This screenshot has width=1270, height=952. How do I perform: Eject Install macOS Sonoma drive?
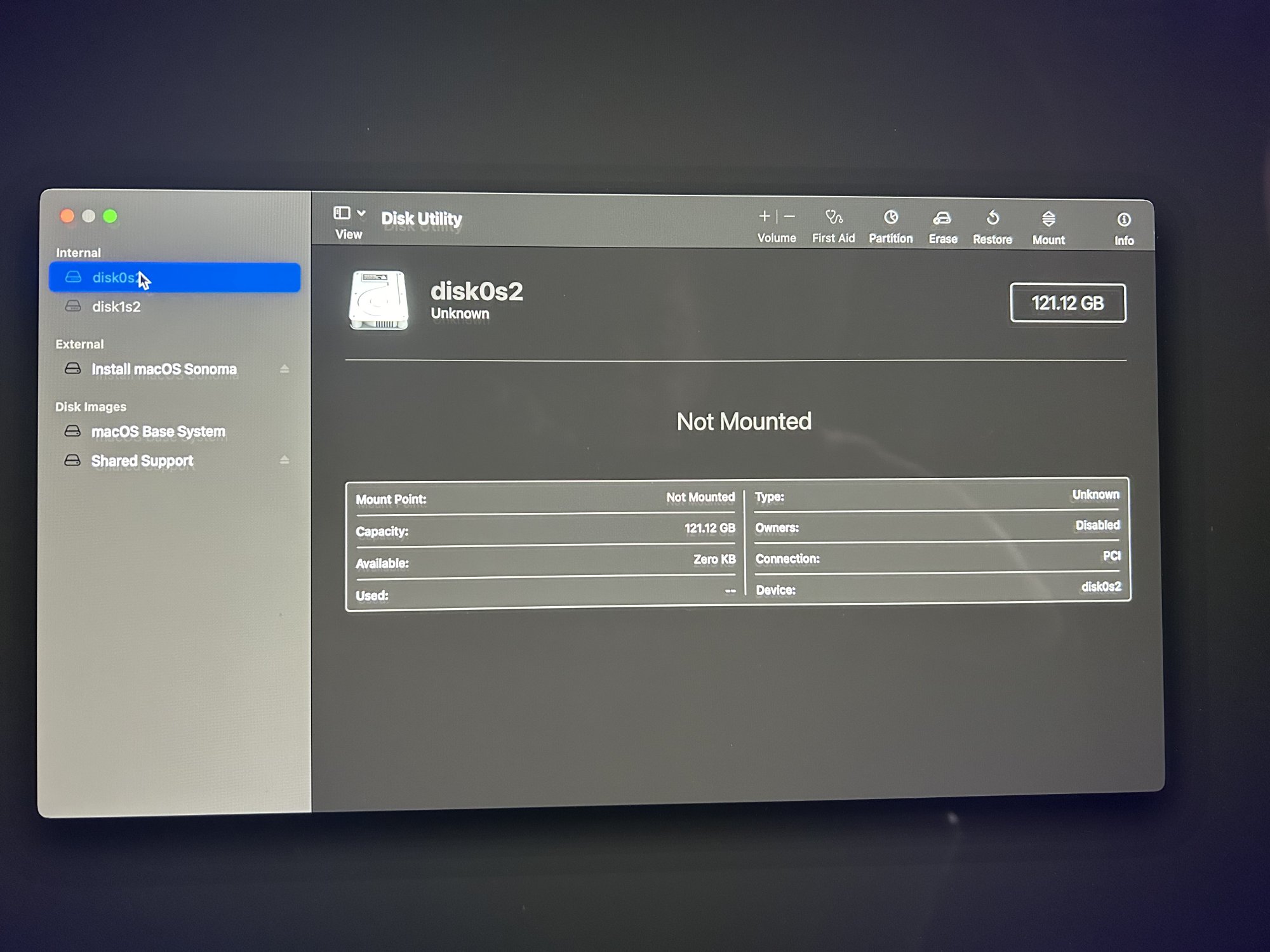click(x=284, y=369)
